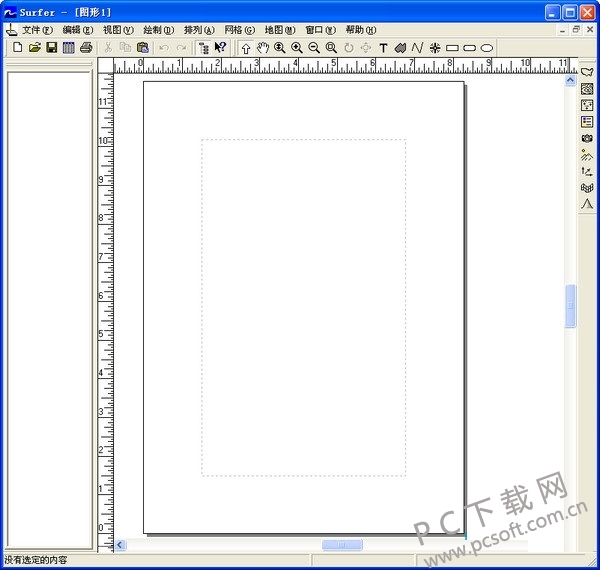Viewport: 600px width, 570px height.
Task: Select the Rectangle drawing tool
Action: point(452,48)
